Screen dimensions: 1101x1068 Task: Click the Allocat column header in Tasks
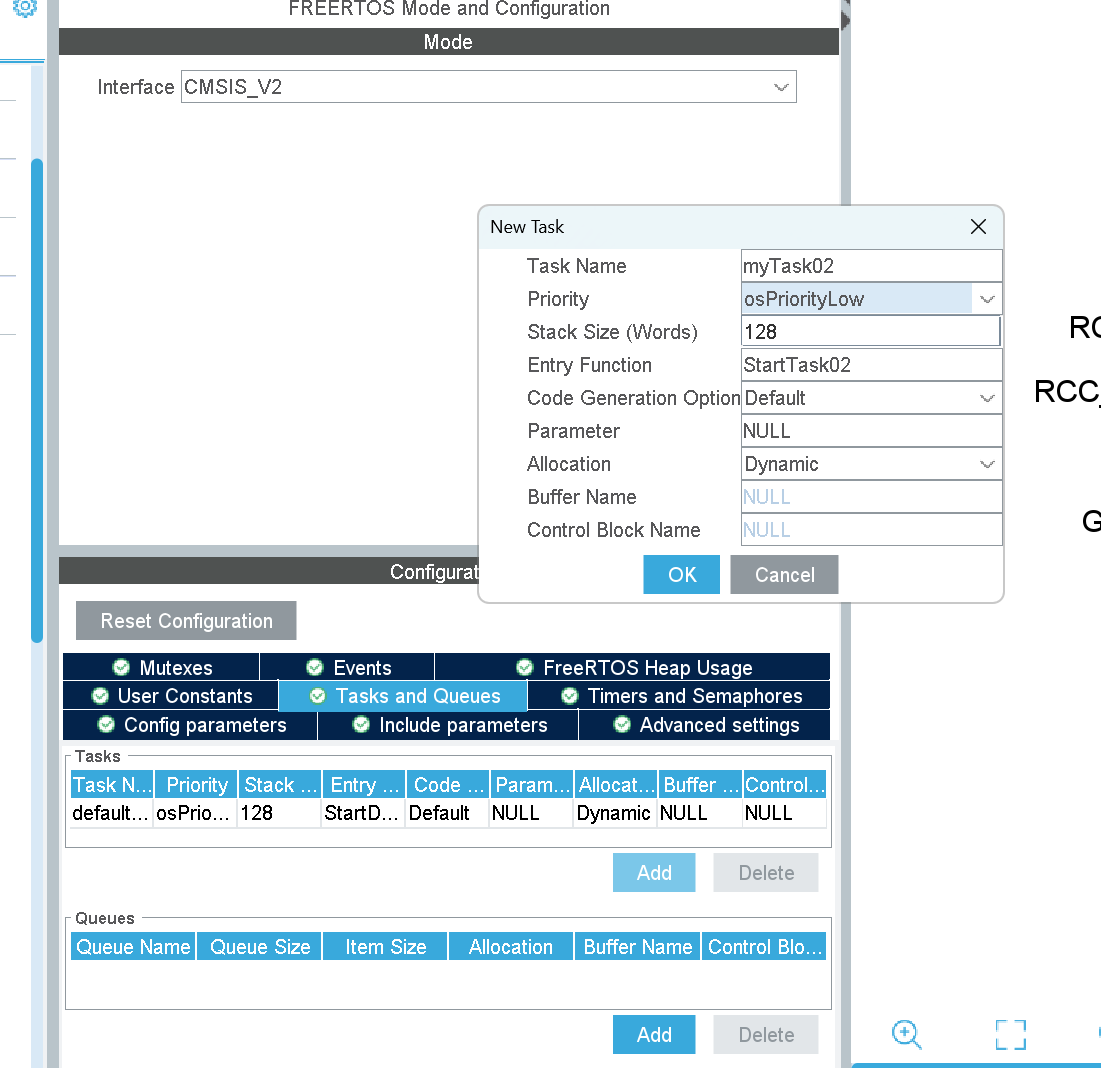pyautogui.click(x=616, y=785)
